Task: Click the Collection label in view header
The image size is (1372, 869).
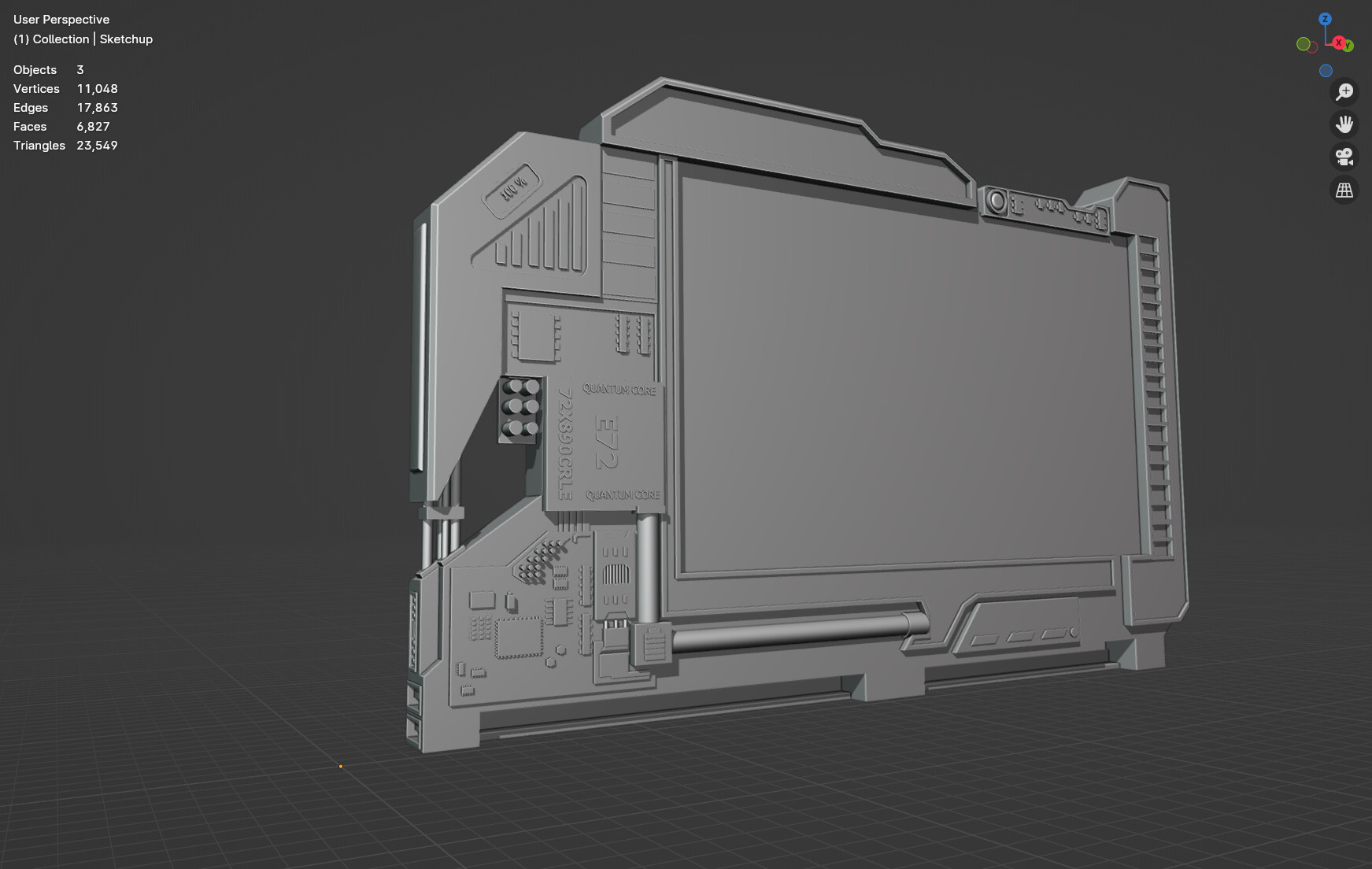Action: point(59,39)
